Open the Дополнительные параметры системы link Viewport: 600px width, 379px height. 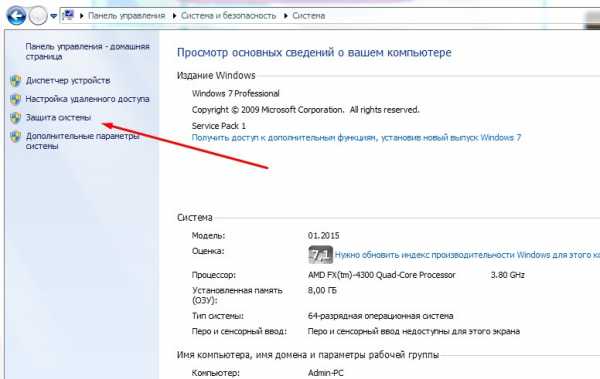pyautogui.click(x=82, y=141)
